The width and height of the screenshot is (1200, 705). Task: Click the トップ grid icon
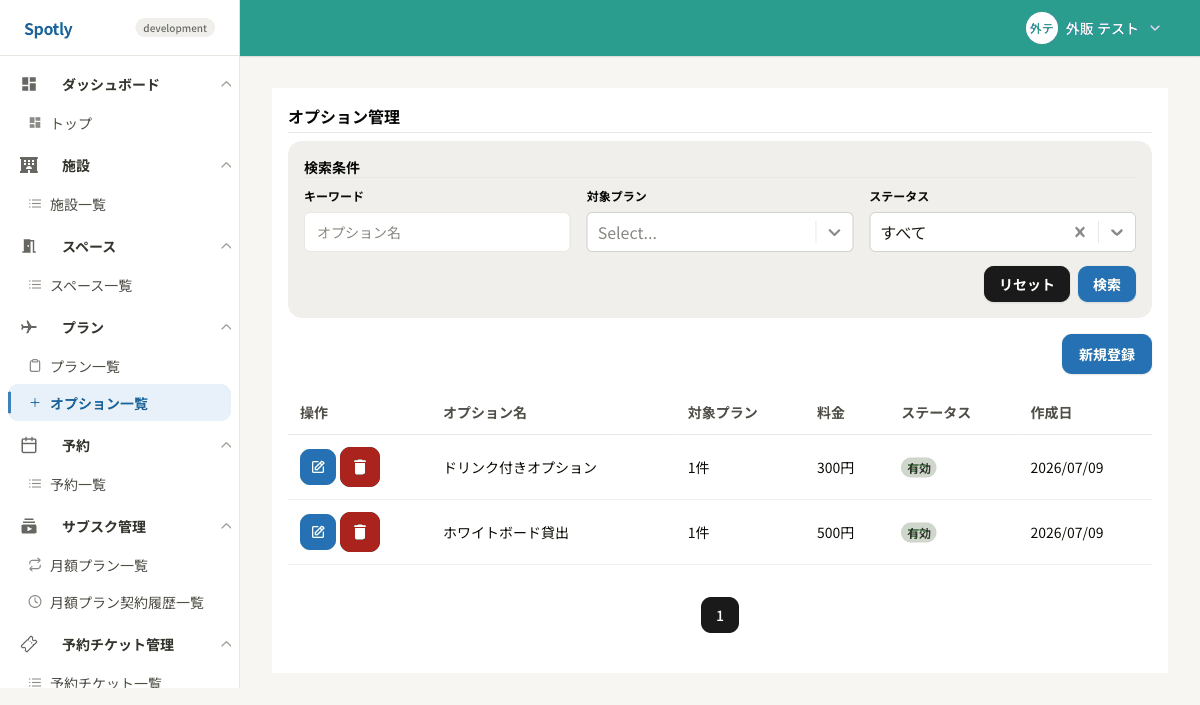35,123
